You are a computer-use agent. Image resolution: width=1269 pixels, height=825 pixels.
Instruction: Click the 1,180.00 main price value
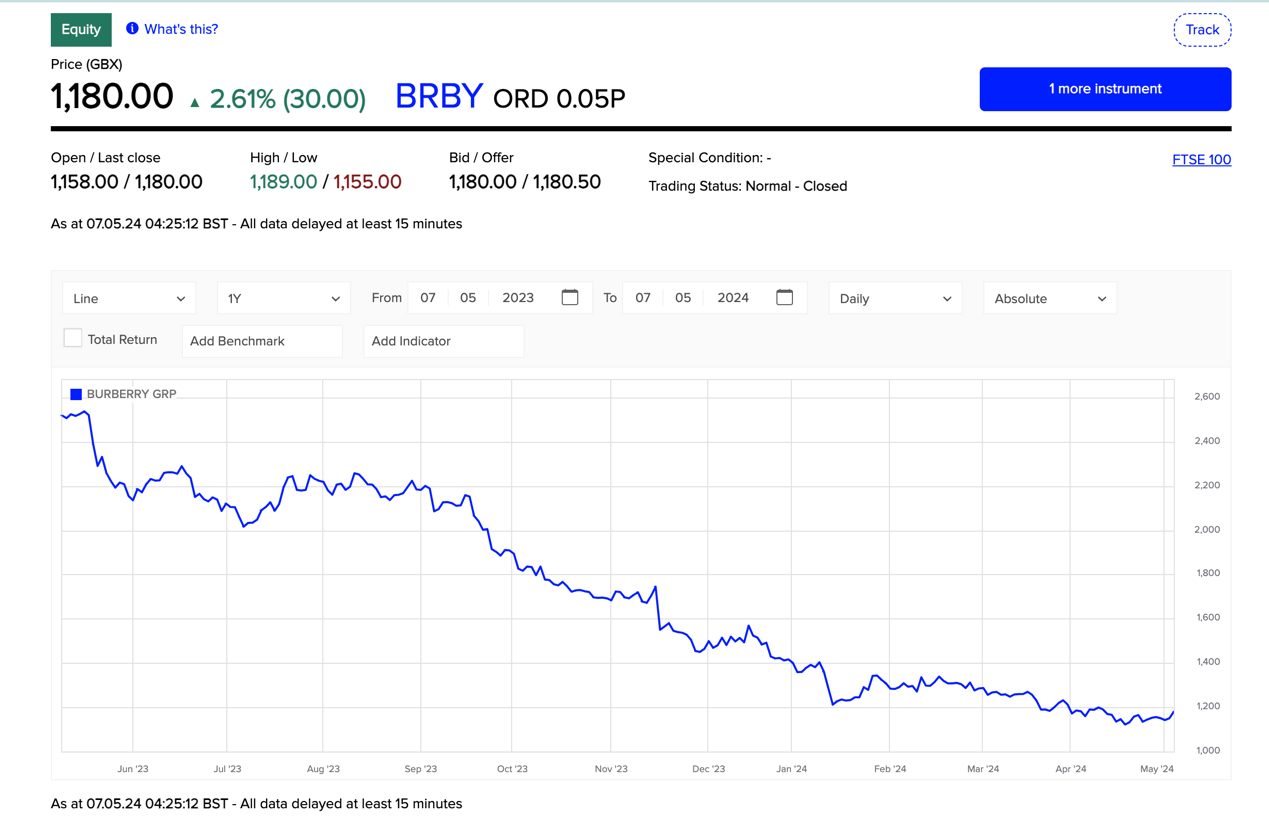(x=112, y=97)
